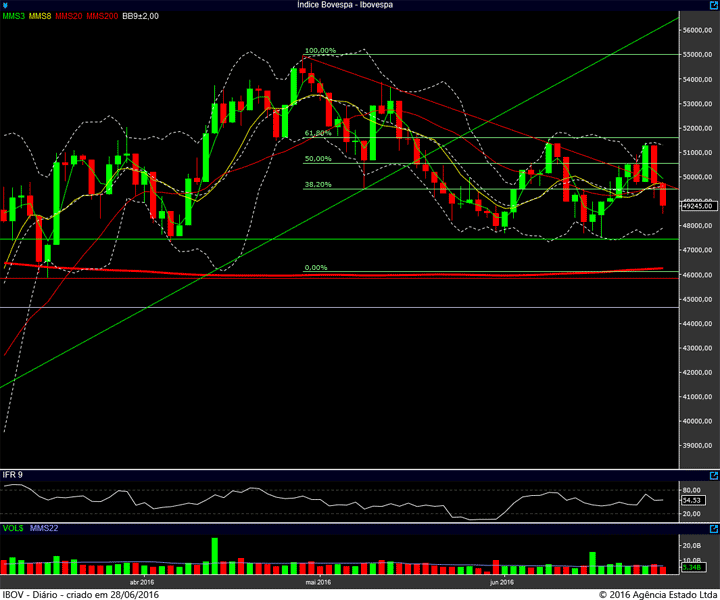Select the MMS200 indicator label

pos(102,16)
